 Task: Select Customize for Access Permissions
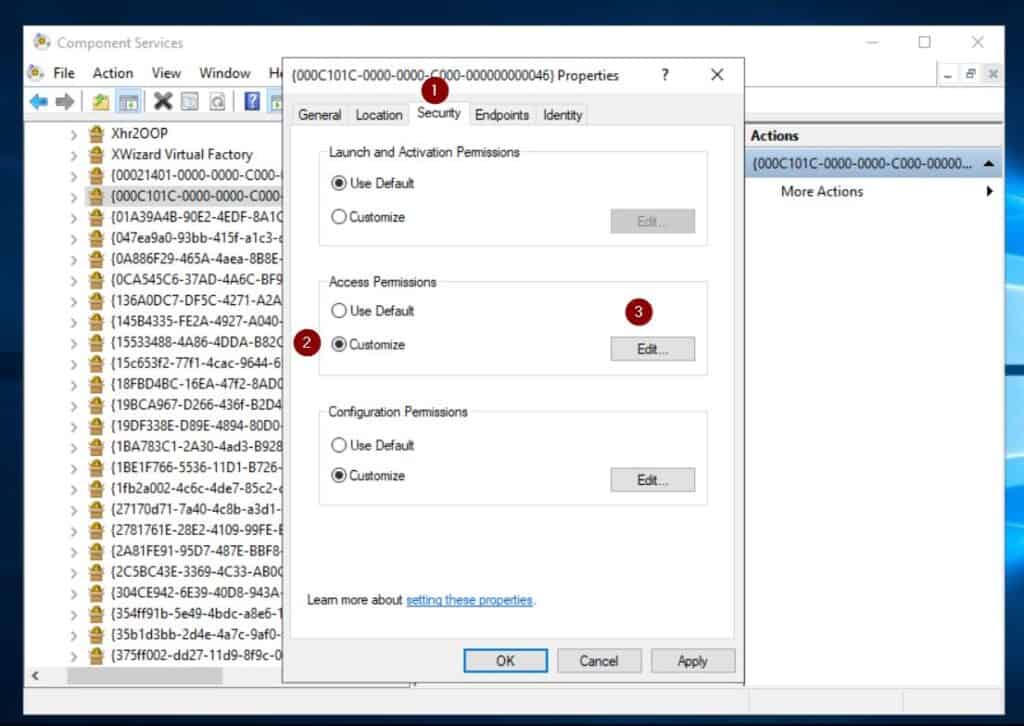pos(338,344)
